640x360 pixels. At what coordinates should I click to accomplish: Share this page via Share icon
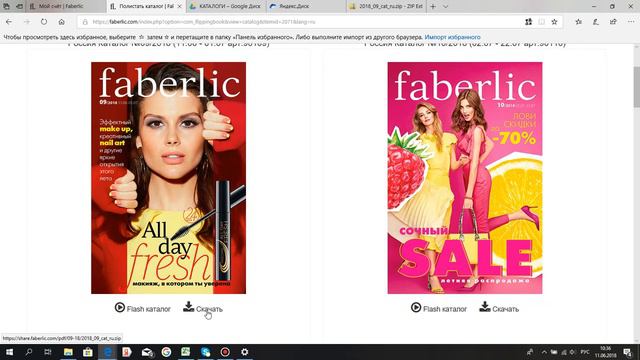click(x=613, y=22)
